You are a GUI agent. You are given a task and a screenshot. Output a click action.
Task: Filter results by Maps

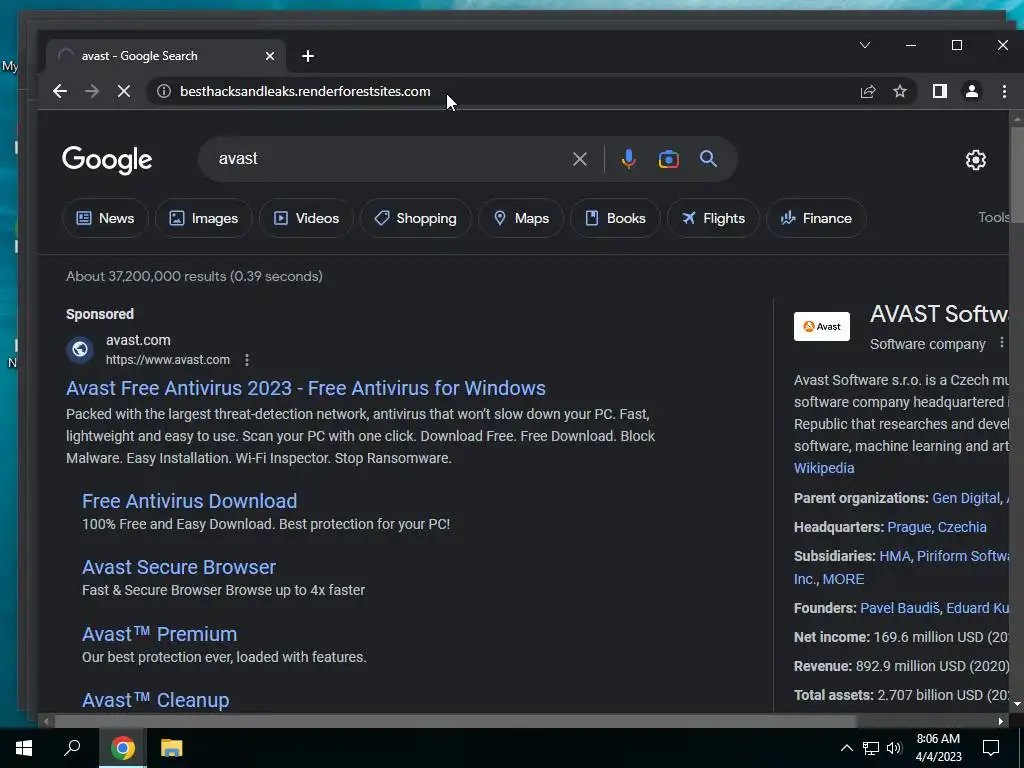tap(520, 218)
